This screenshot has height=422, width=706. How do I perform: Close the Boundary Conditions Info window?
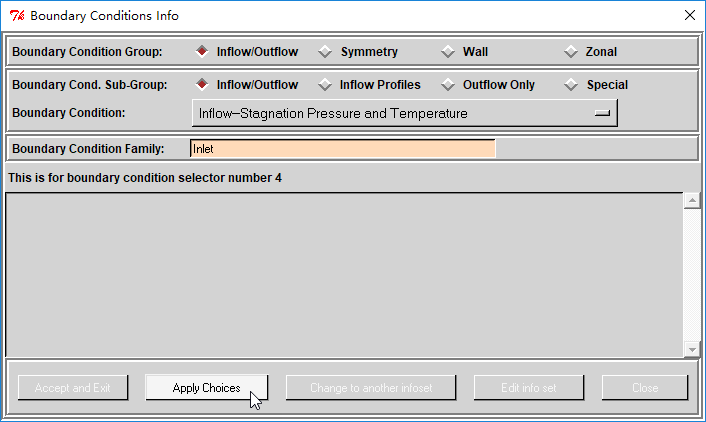[689, 15]
